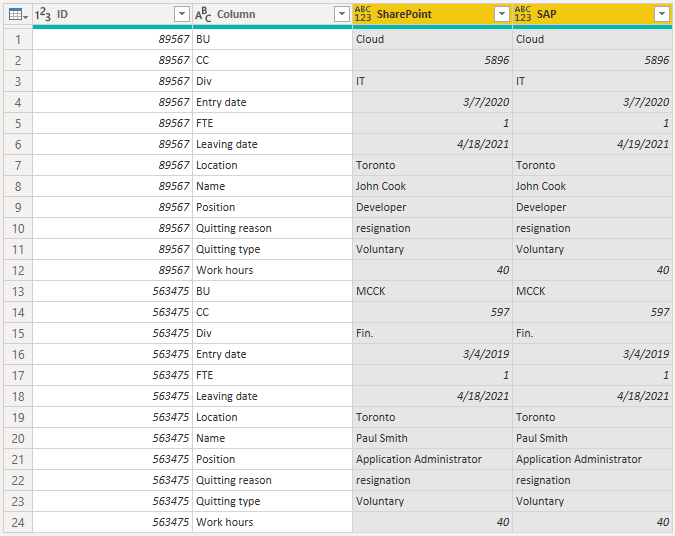Click SharePoint cell Developer
Image resolution: width=675 pixels, height=536 pixels.
(x=432, y=208)
